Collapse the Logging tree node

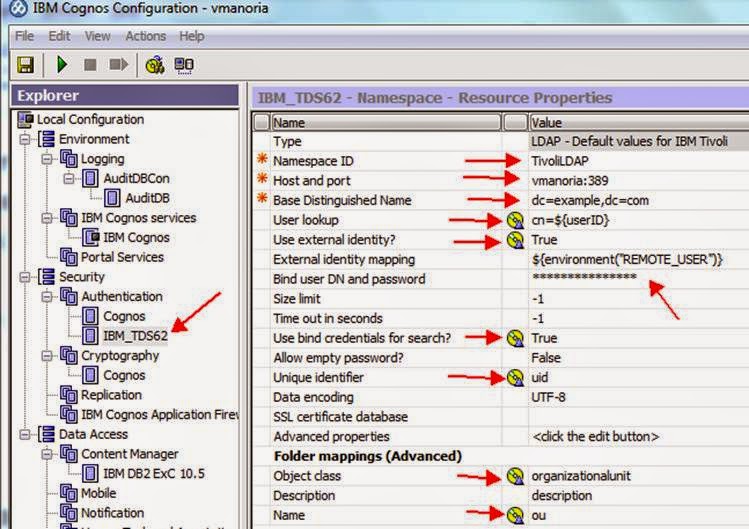coord(47,159)
